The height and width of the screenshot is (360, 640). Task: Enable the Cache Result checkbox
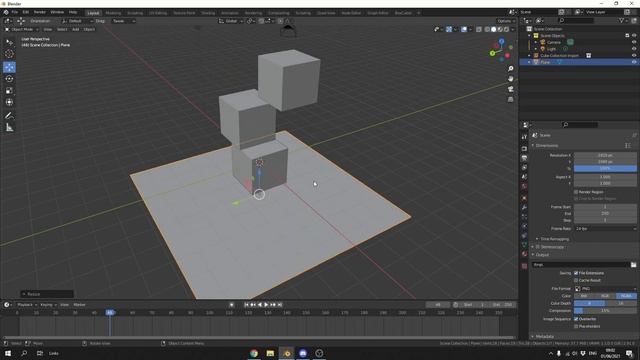coord(576,280)
